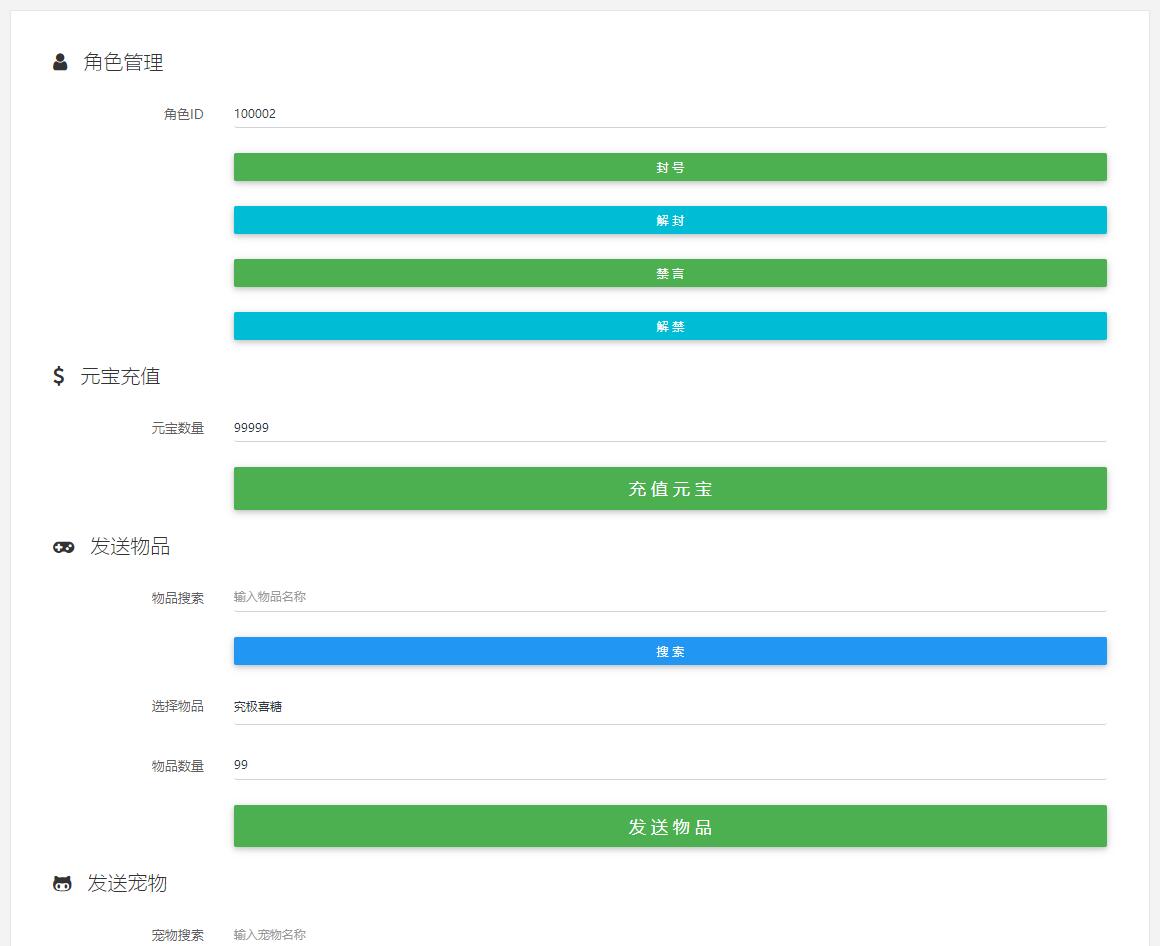Click the 宠物搜索 pet search box
The height and width of the screenshot is (946, 1160).
[x=669, y=935]
